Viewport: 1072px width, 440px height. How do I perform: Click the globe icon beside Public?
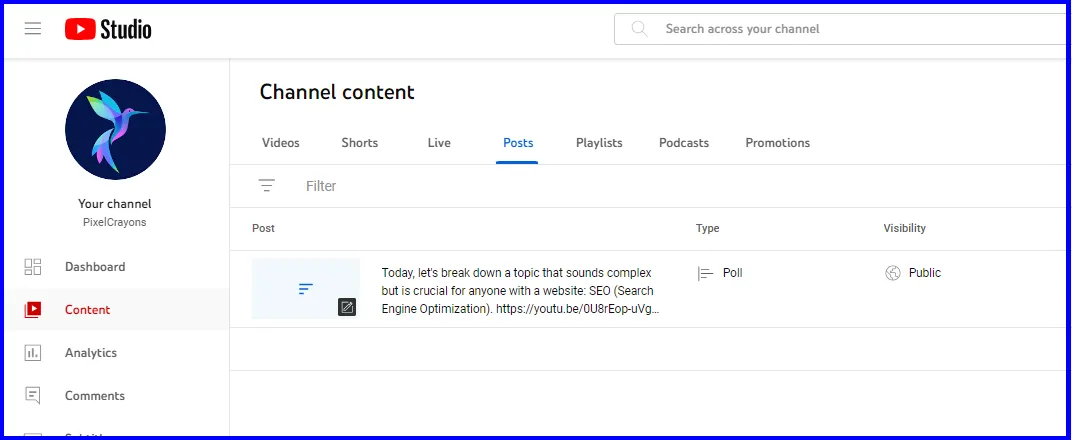[893, 273]
